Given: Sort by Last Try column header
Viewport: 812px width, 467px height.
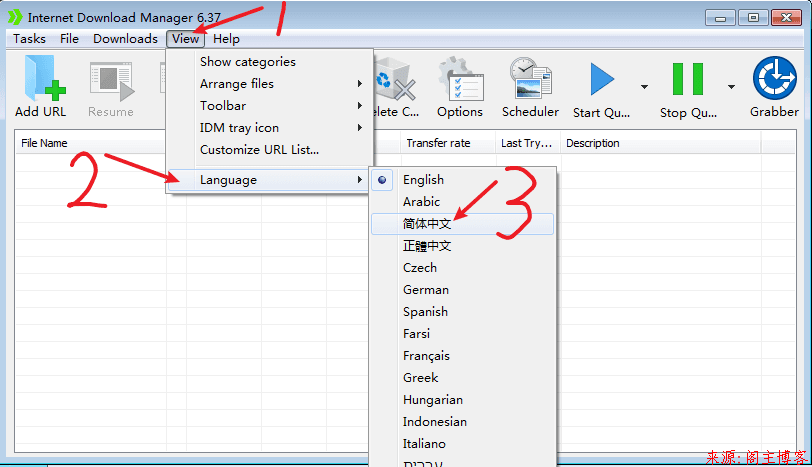Looking at the screenshot, I should 528,143.
